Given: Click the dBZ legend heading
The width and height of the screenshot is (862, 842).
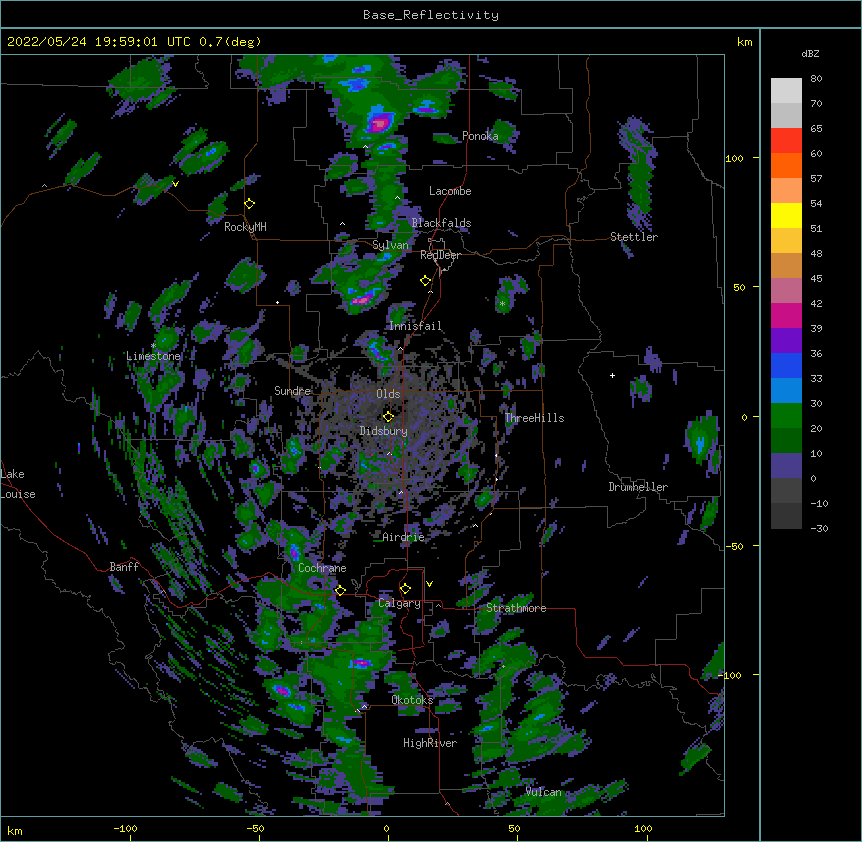Looking at the screenshot, I should click(810, 53).
